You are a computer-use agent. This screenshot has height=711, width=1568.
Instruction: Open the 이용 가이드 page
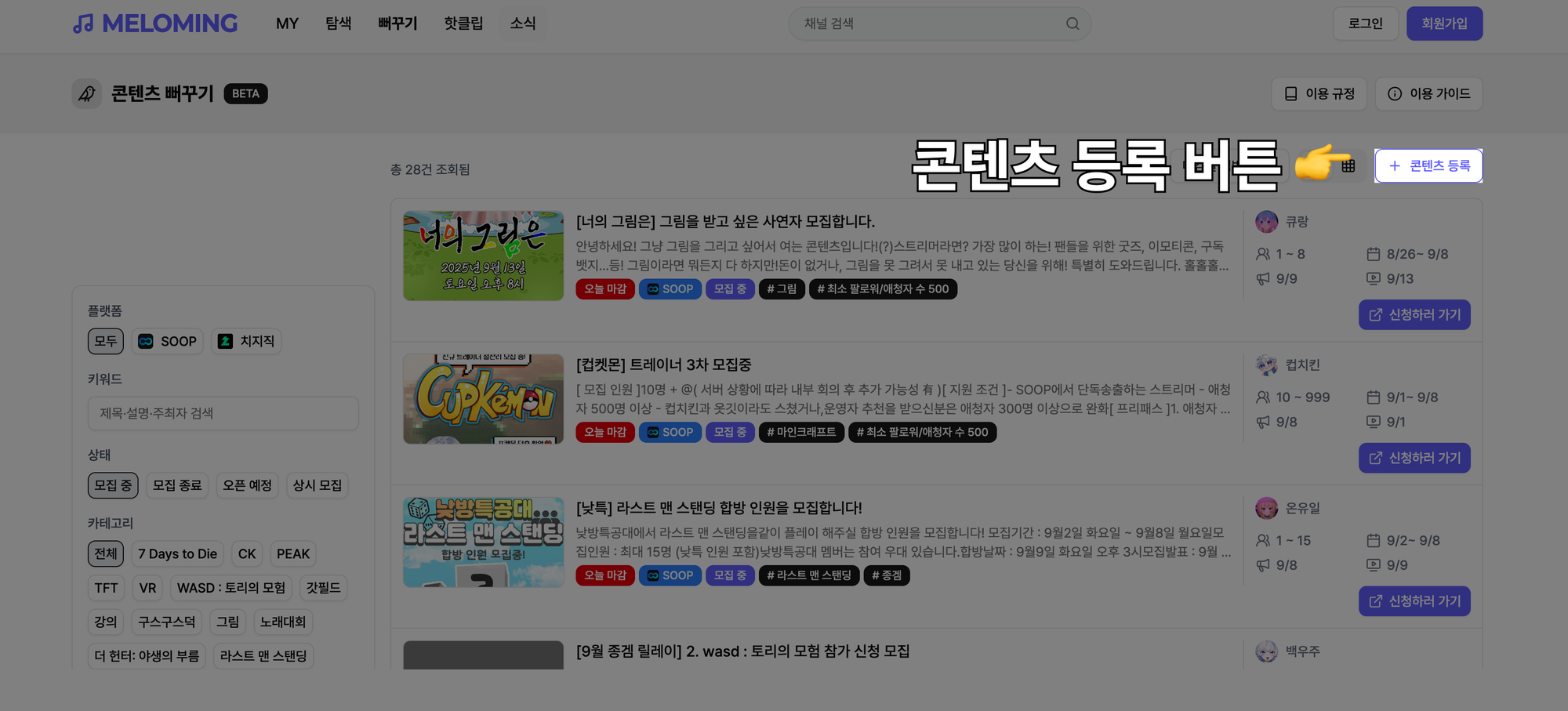[1429, 94]
